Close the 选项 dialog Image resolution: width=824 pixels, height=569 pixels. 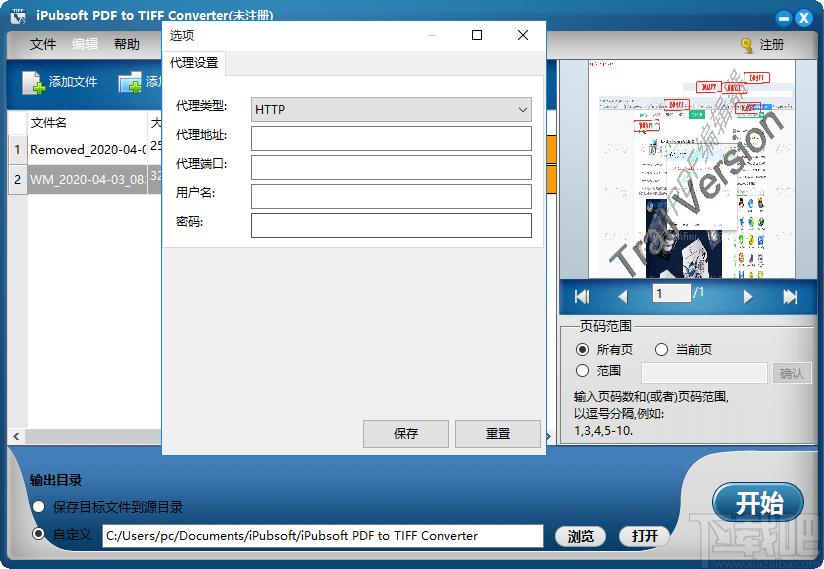(523, 35)
